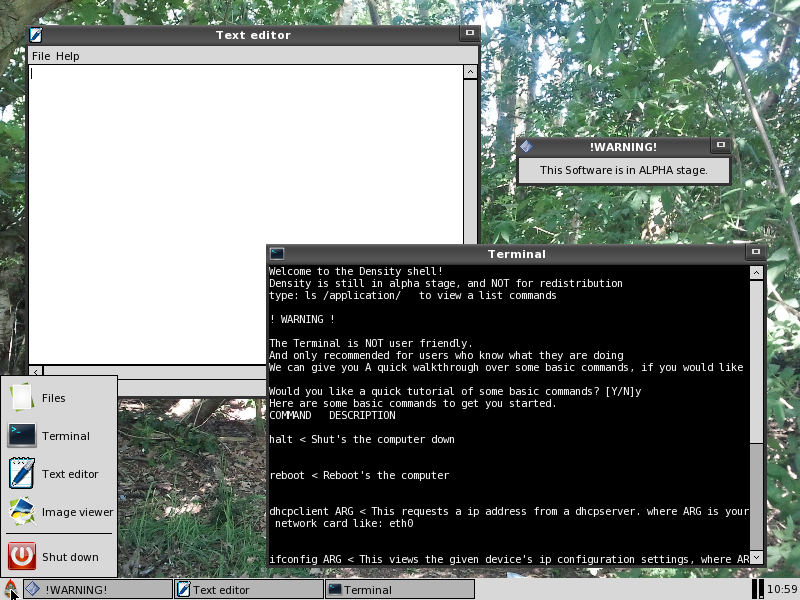The image size is (800, 600).
Task: Click Terminal scrollbar down arrow
Action: [756, 558]
